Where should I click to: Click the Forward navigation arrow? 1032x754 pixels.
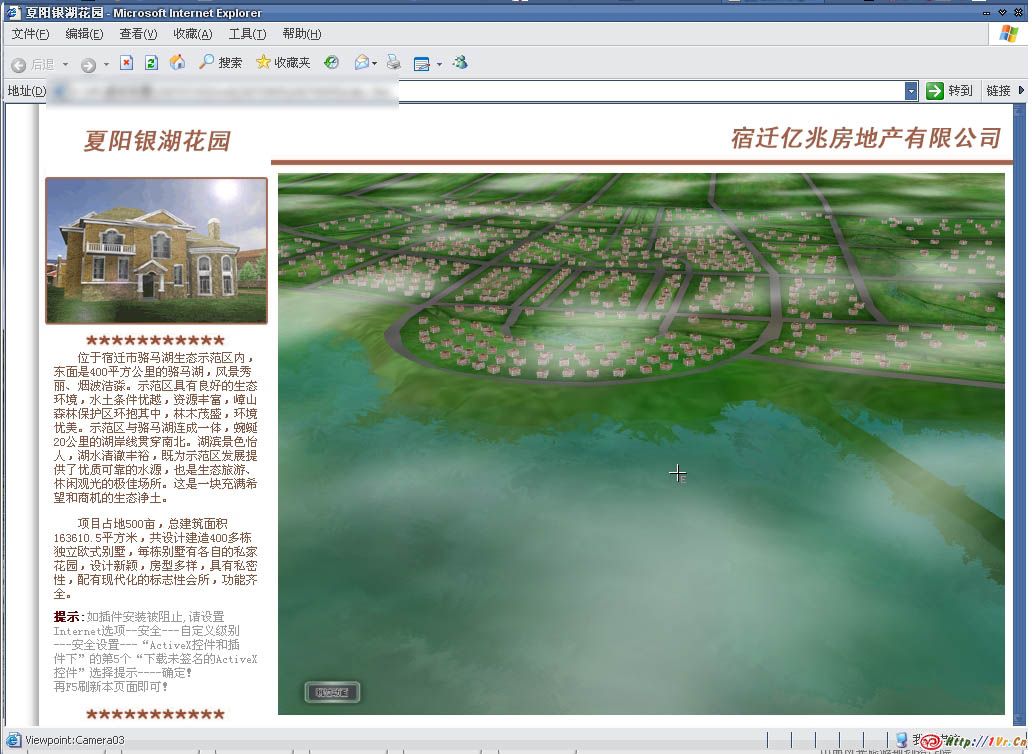point(88,64)
